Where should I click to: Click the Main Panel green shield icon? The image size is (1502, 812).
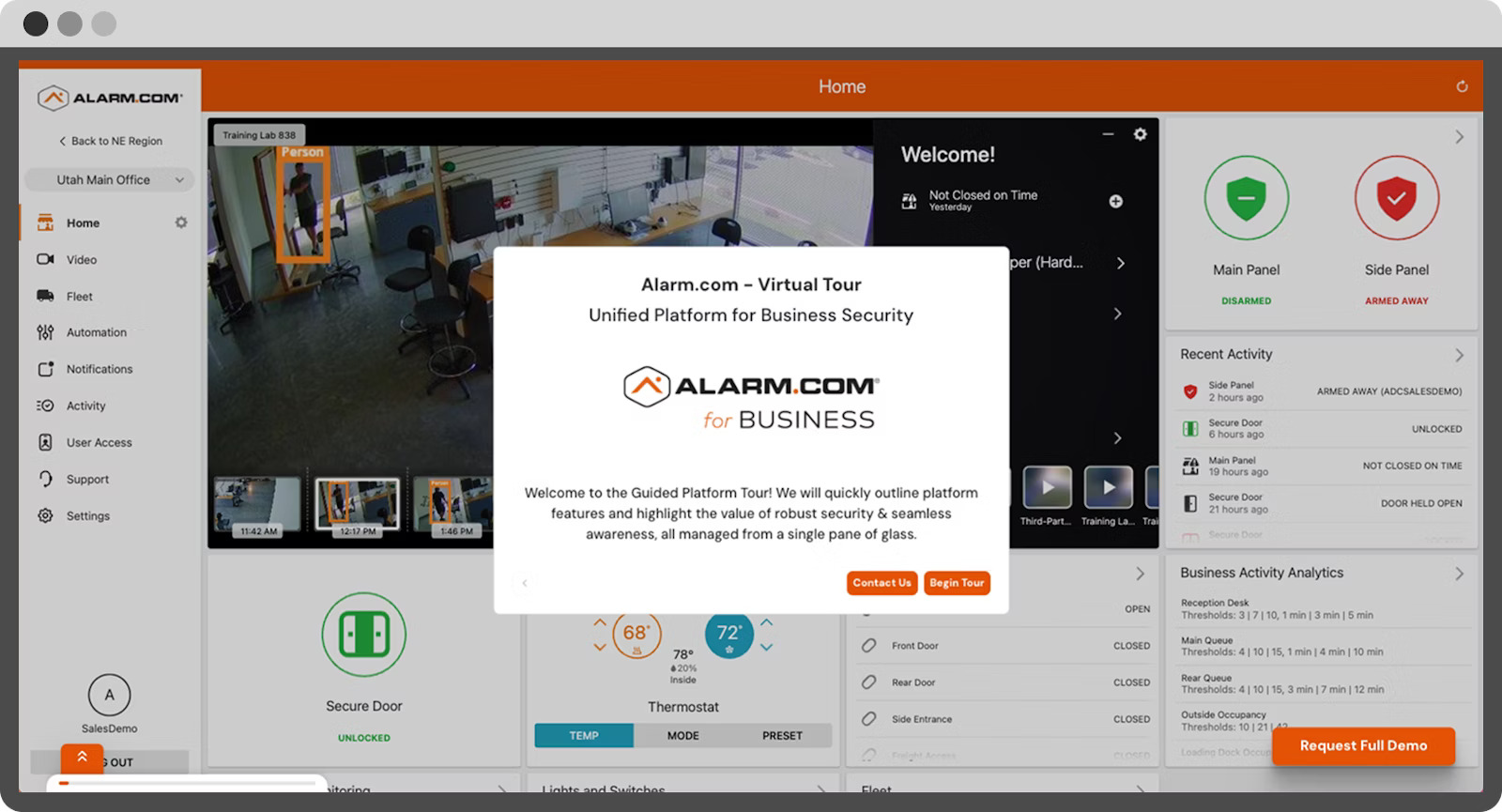(x=1246, y=198)
